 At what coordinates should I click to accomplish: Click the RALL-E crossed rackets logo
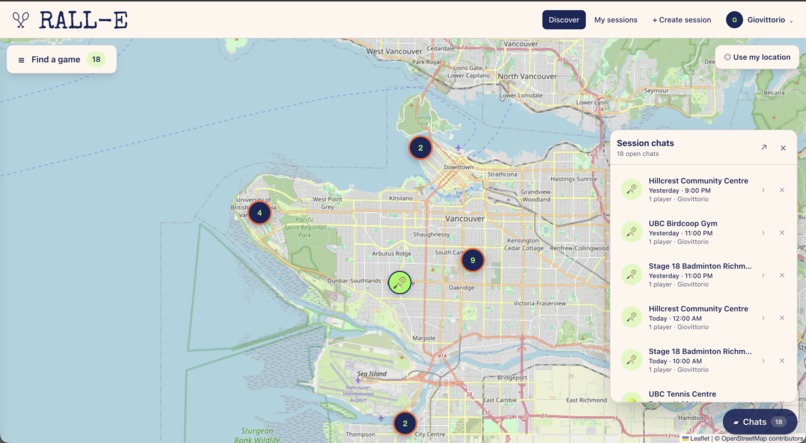(21, 20)
